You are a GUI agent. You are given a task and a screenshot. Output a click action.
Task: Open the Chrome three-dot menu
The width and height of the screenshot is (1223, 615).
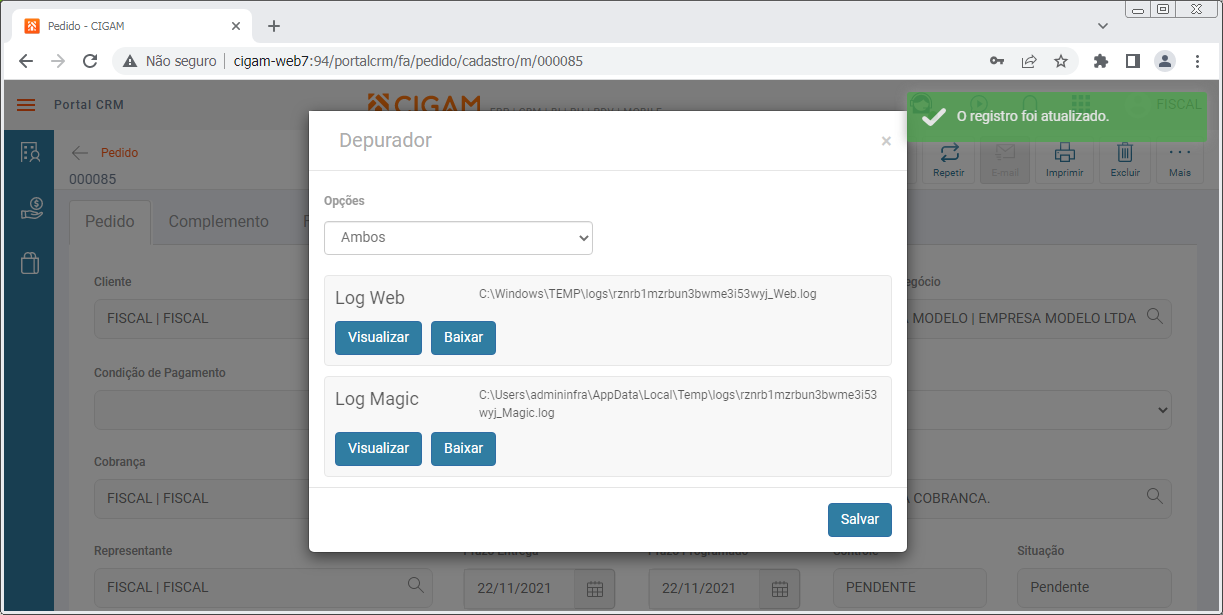tap(1197, 61)
